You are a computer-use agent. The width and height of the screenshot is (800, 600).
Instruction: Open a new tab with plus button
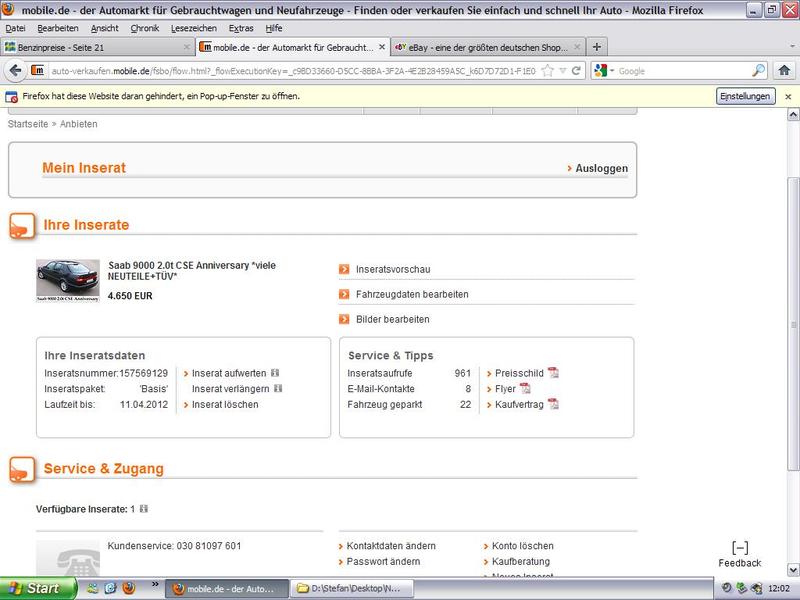[x=596, y=47]
